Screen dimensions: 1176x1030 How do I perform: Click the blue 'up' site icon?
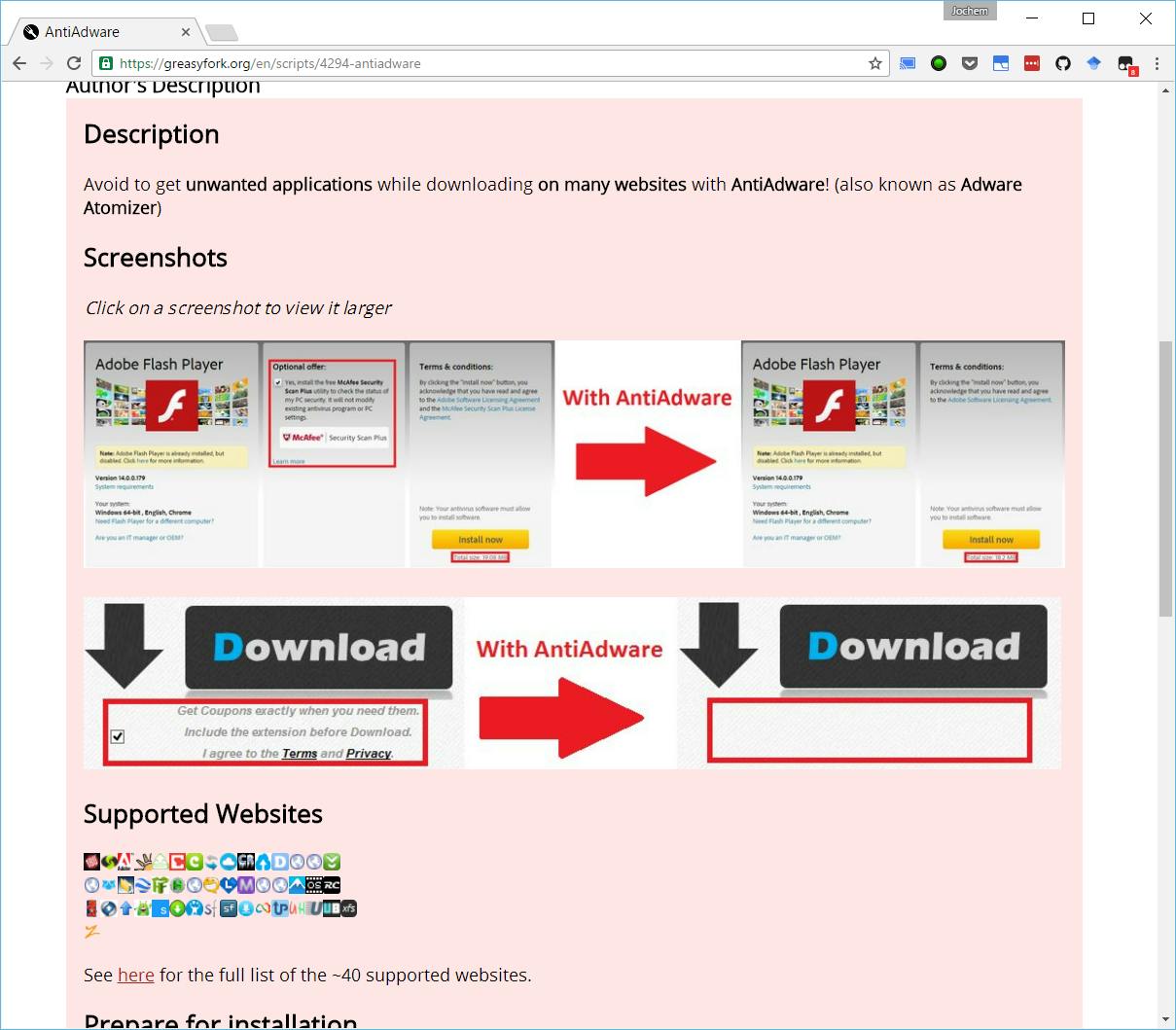pyautogui.click(x=280, y=908)
